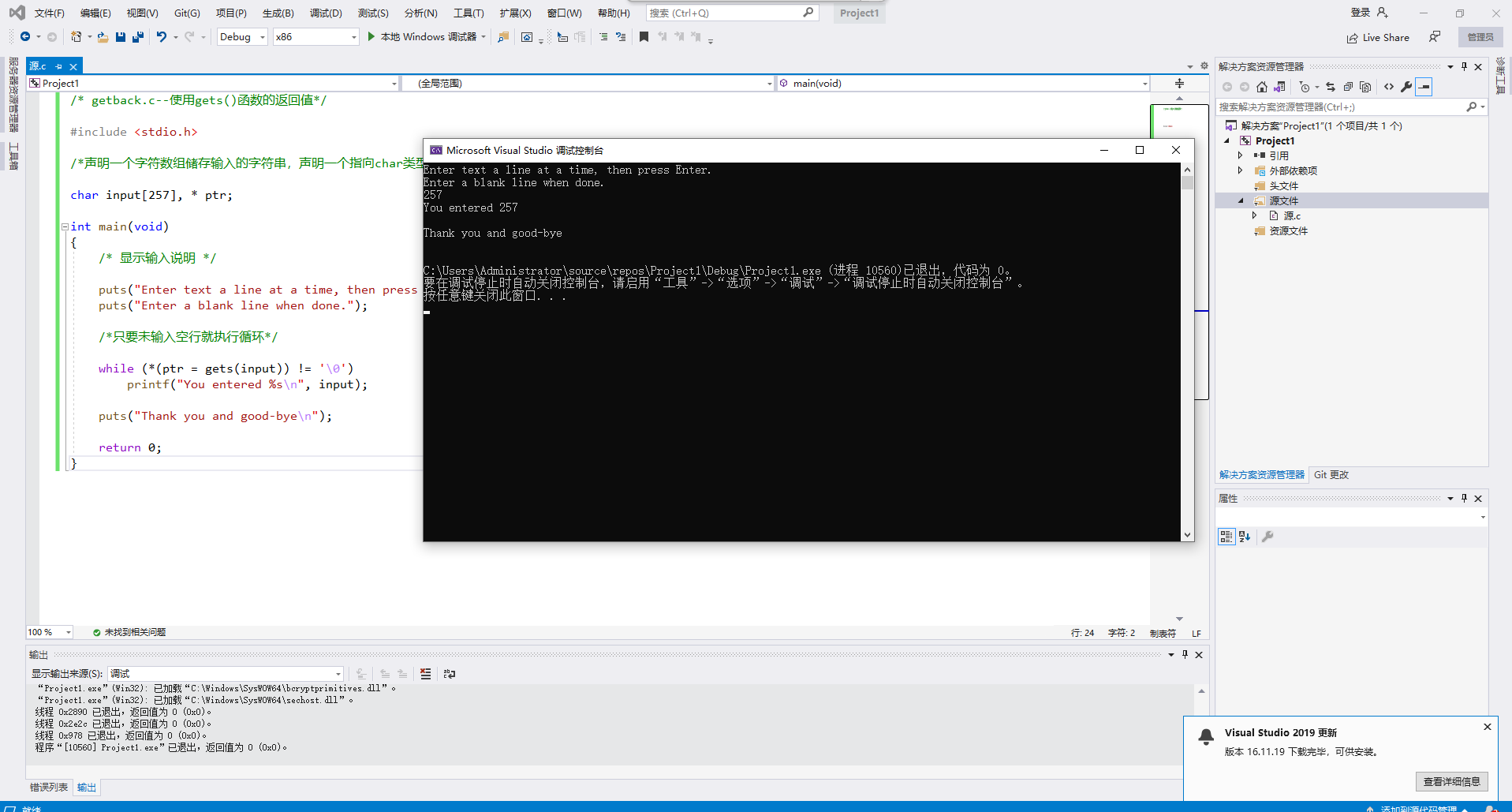Open properties with the wrench icon in Solution Explorer
1512x812 pixels.
coord(1406,87)
